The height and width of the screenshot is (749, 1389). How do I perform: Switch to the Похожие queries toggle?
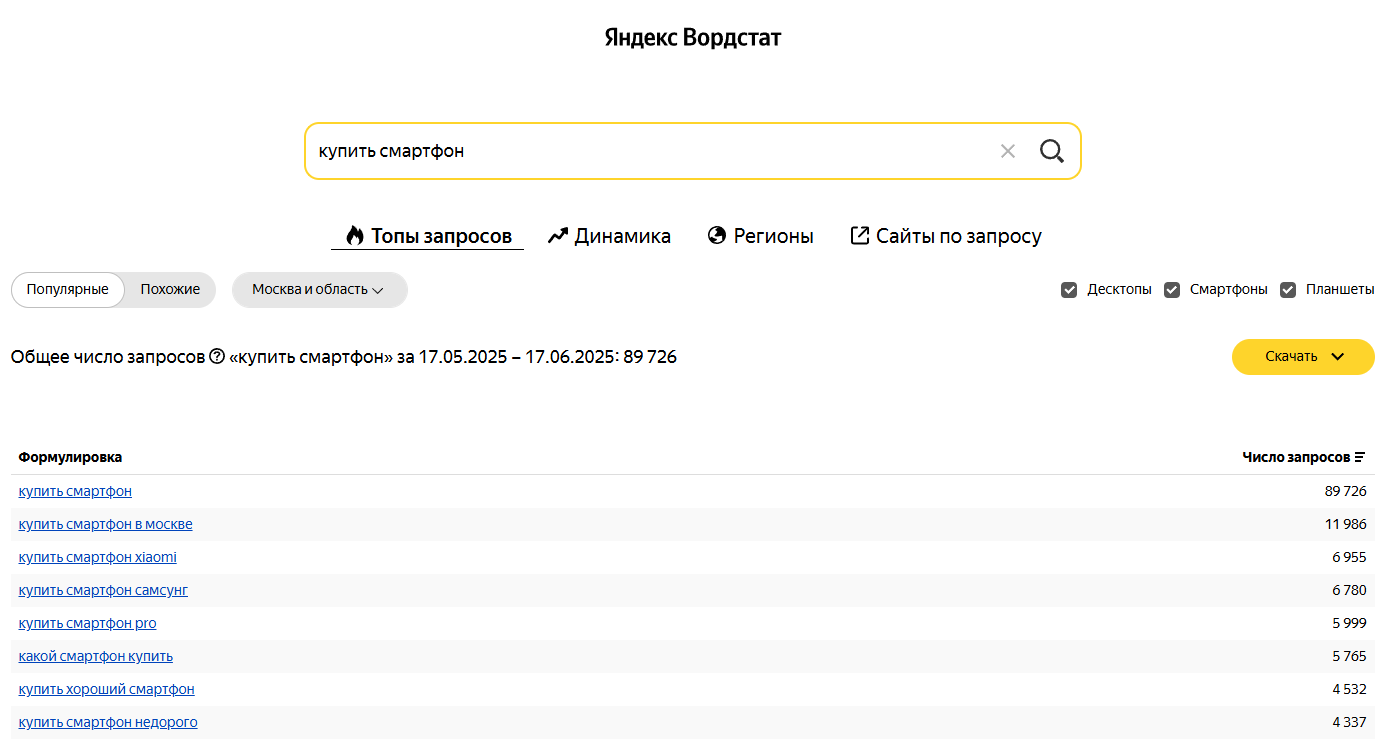[x=170, y=290]
